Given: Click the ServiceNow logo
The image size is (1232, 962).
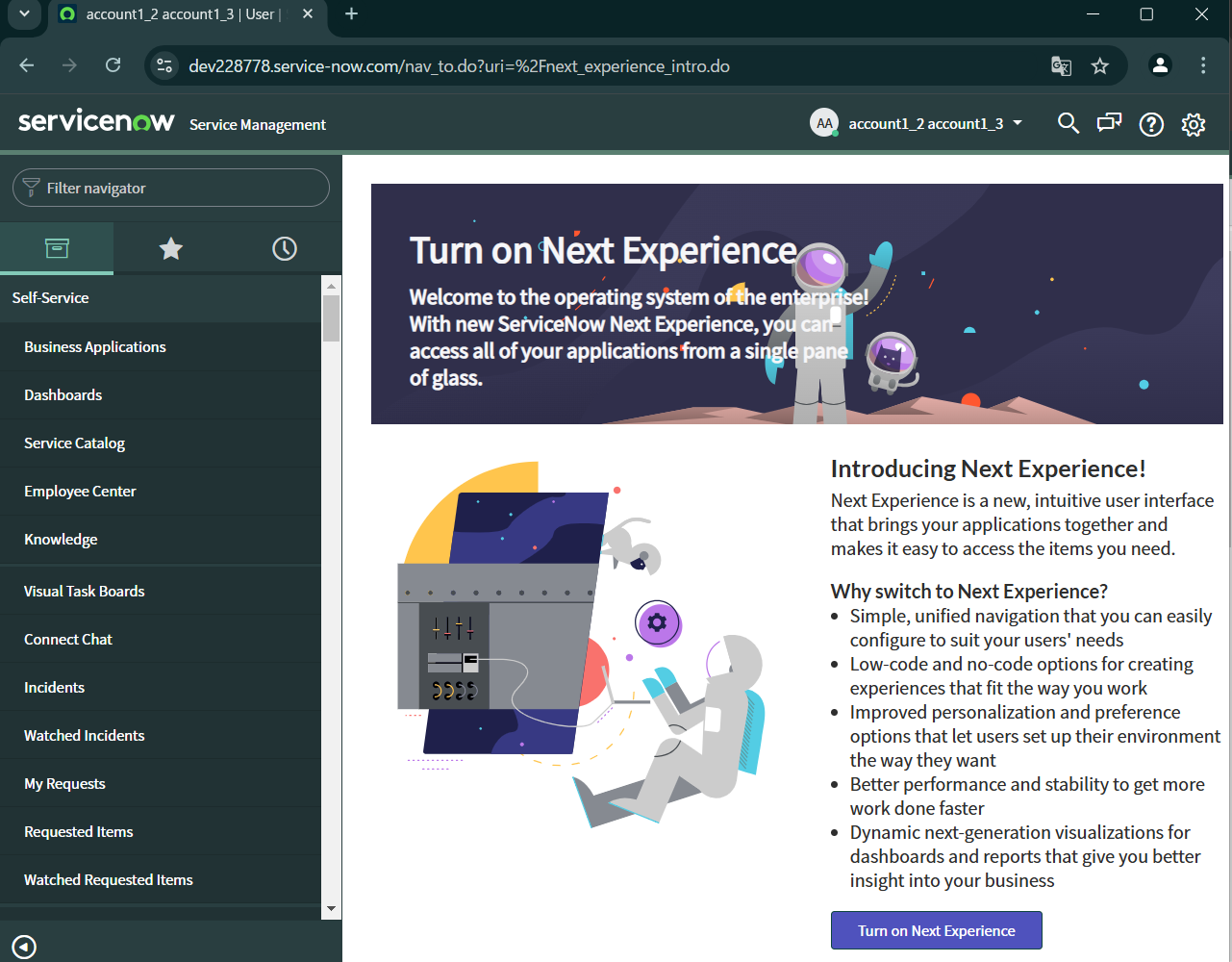Looking at the screenshot, I should 96,121.
